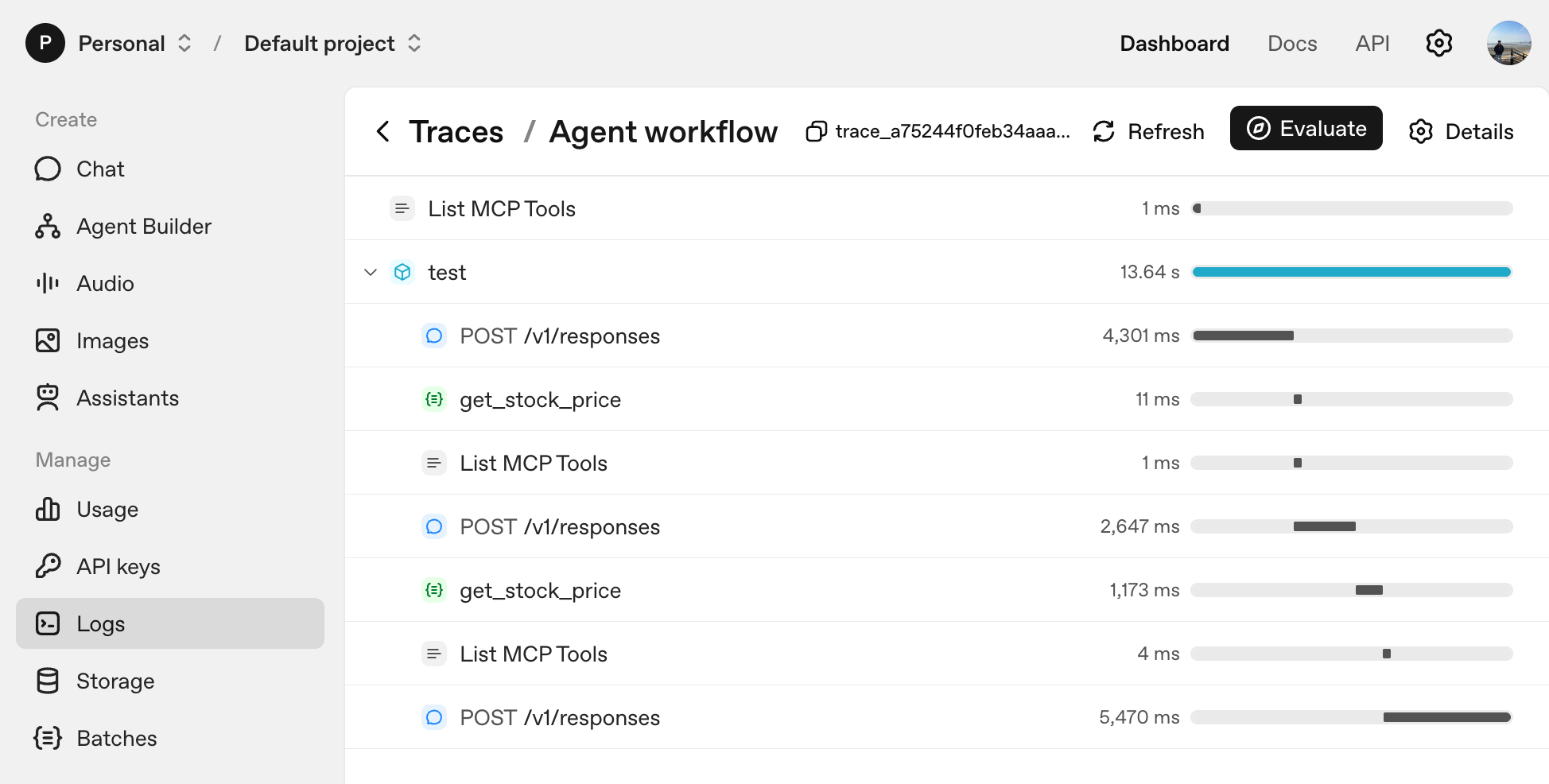This screenshot has width=1549, height=784.
Task: Click the Evaluate button
Action: pos(1306,128)
